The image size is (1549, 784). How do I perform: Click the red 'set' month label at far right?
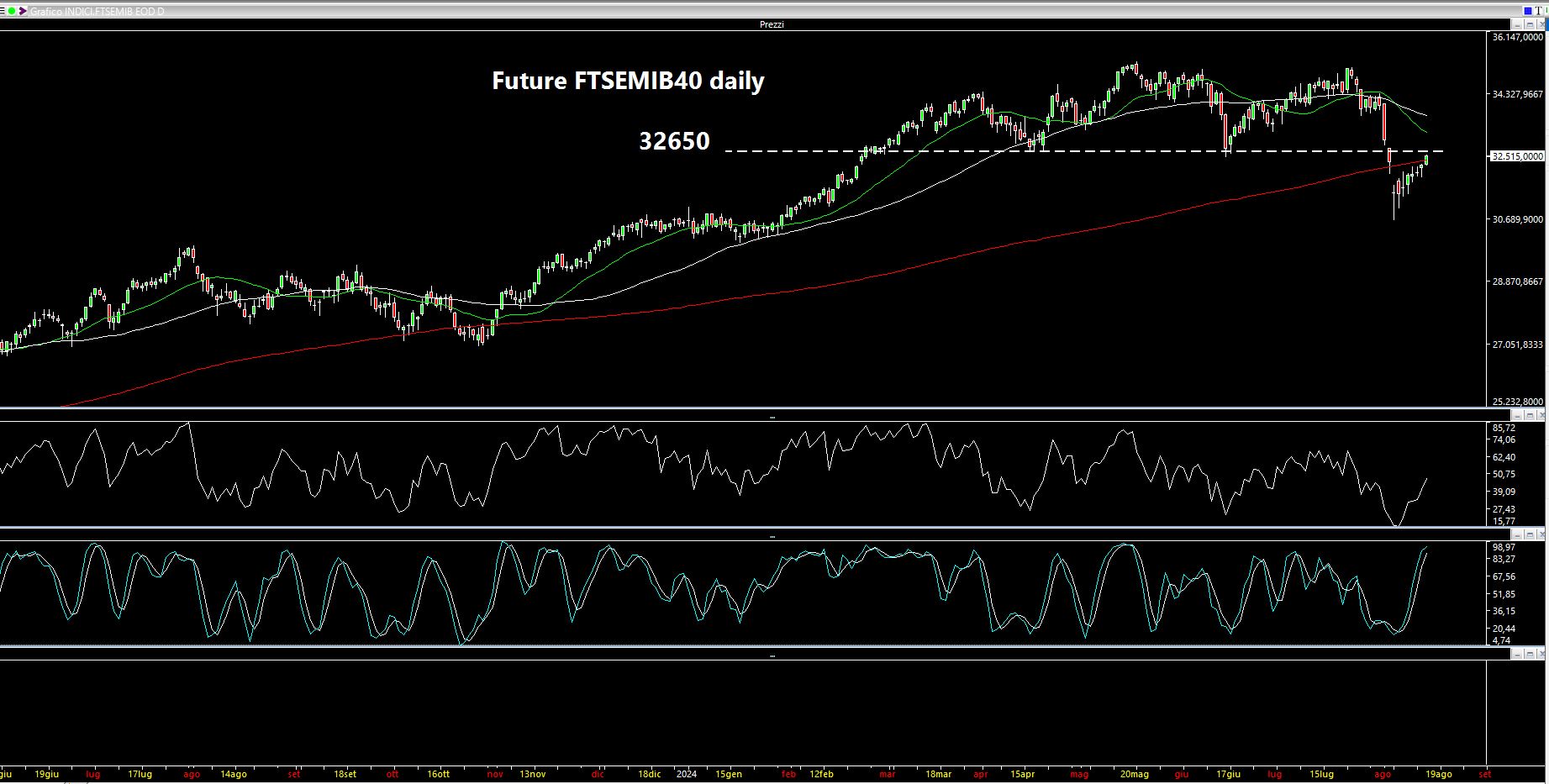(x=1484, y=774)
